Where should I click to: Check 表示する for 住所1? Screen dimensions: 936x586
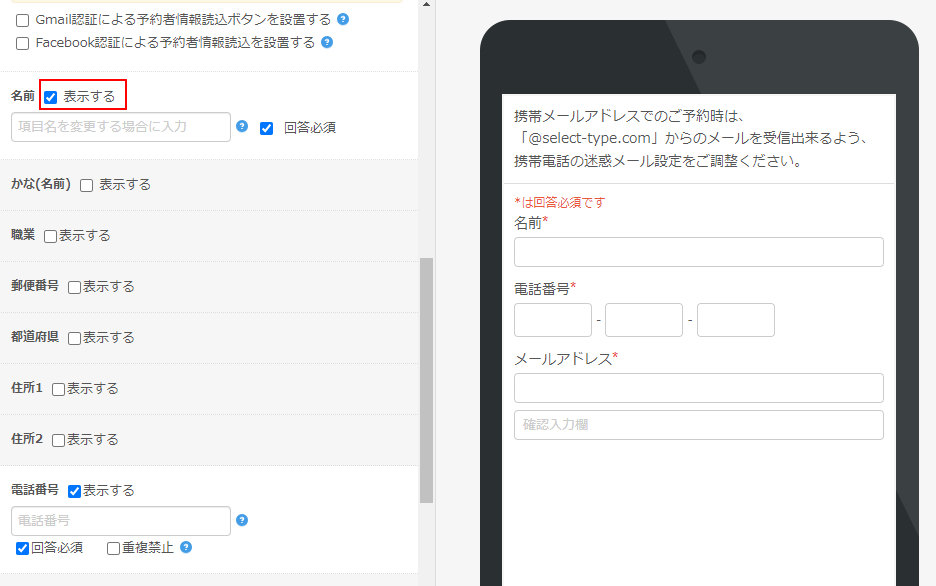(59, 389)
